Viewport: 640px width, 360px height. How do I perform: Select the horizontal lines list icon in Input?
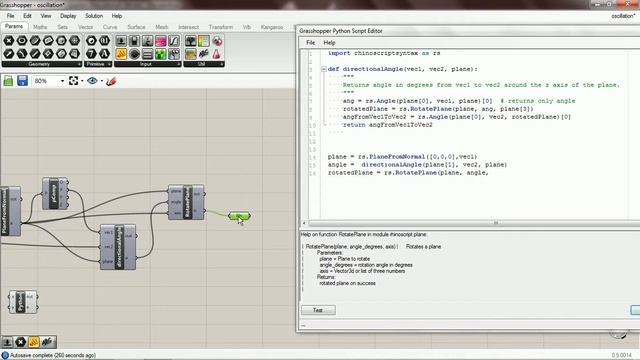tap(147, 54)
